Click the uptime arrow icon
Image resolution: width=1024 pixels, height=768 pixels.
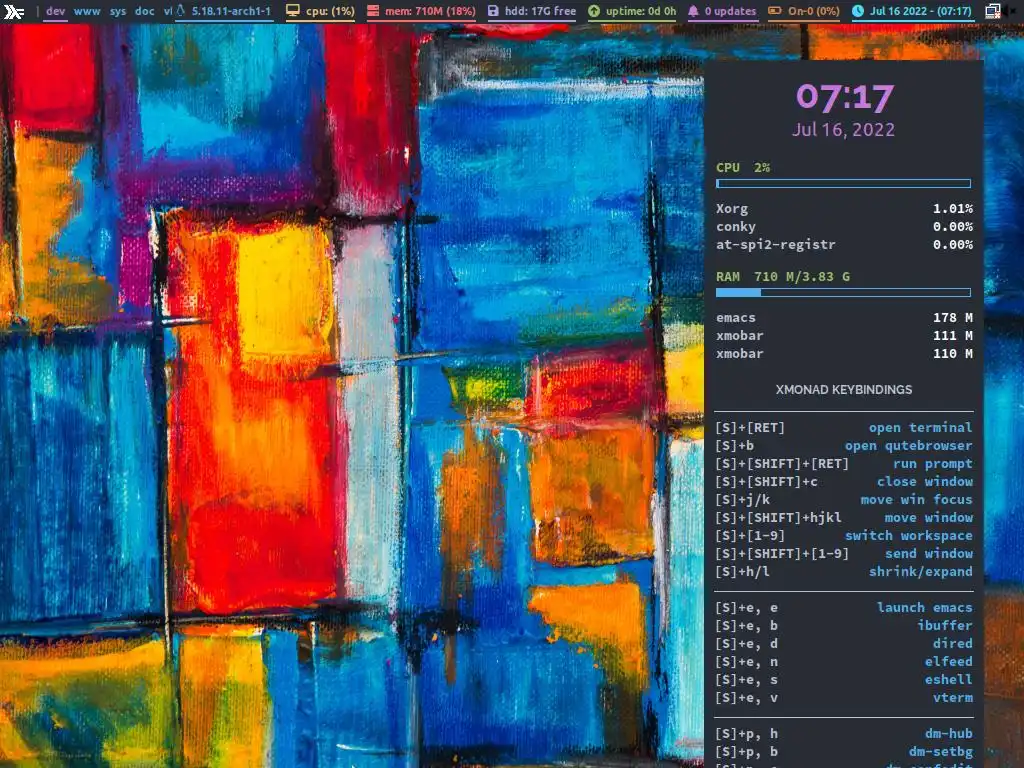point(594,11)
